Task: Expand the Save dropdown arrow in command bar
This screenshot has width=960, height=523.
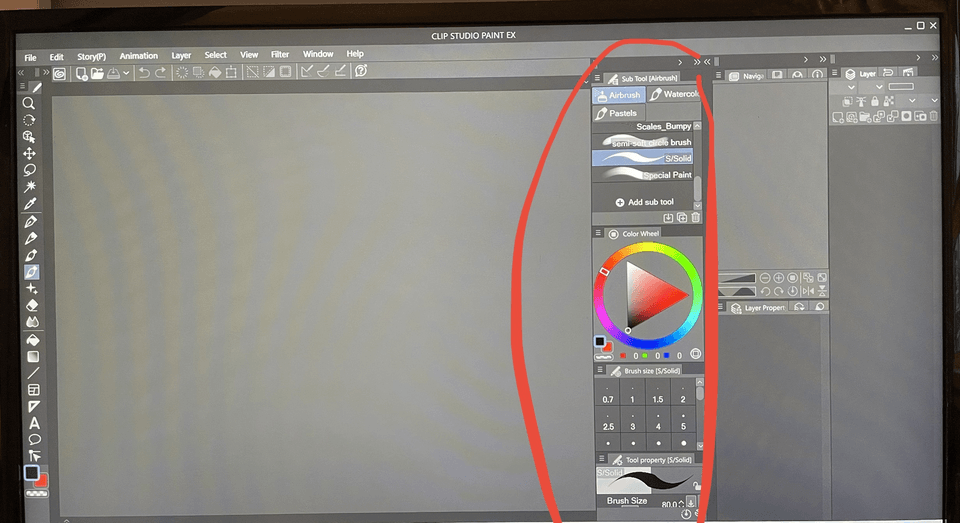Action: click(126, 73)
